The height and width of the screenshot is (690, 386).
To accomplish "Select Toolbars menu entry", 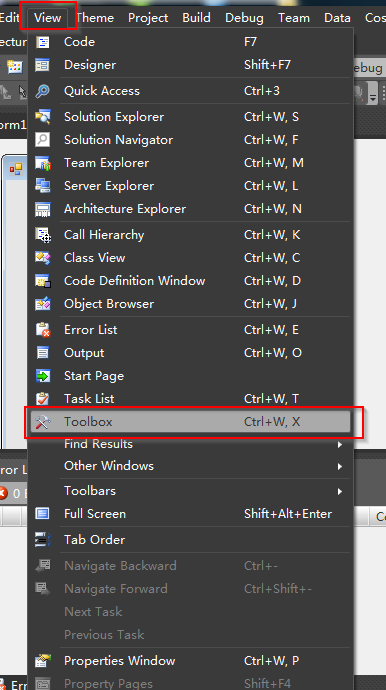I will (191, 491).
